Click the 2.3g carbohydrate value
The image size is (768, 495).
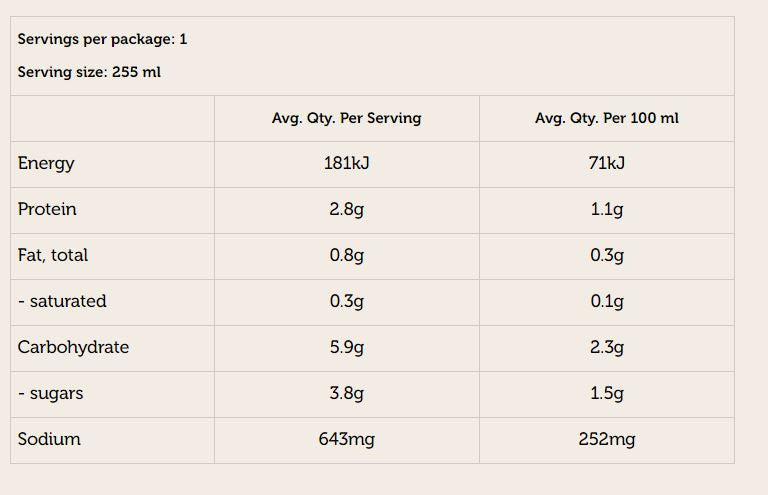click(x=606, y=347)
